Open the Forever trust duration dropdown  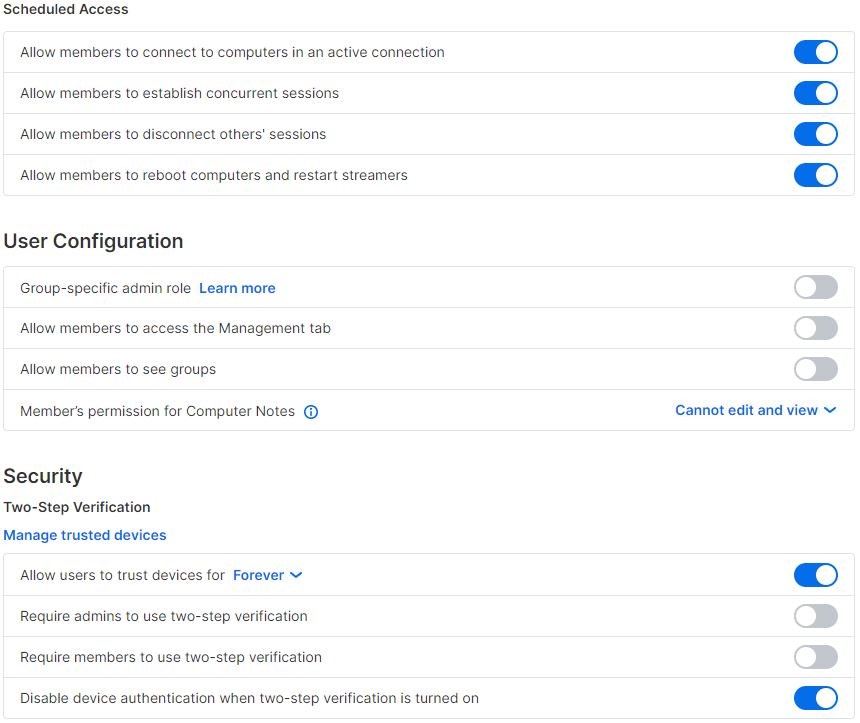point(268,575)
